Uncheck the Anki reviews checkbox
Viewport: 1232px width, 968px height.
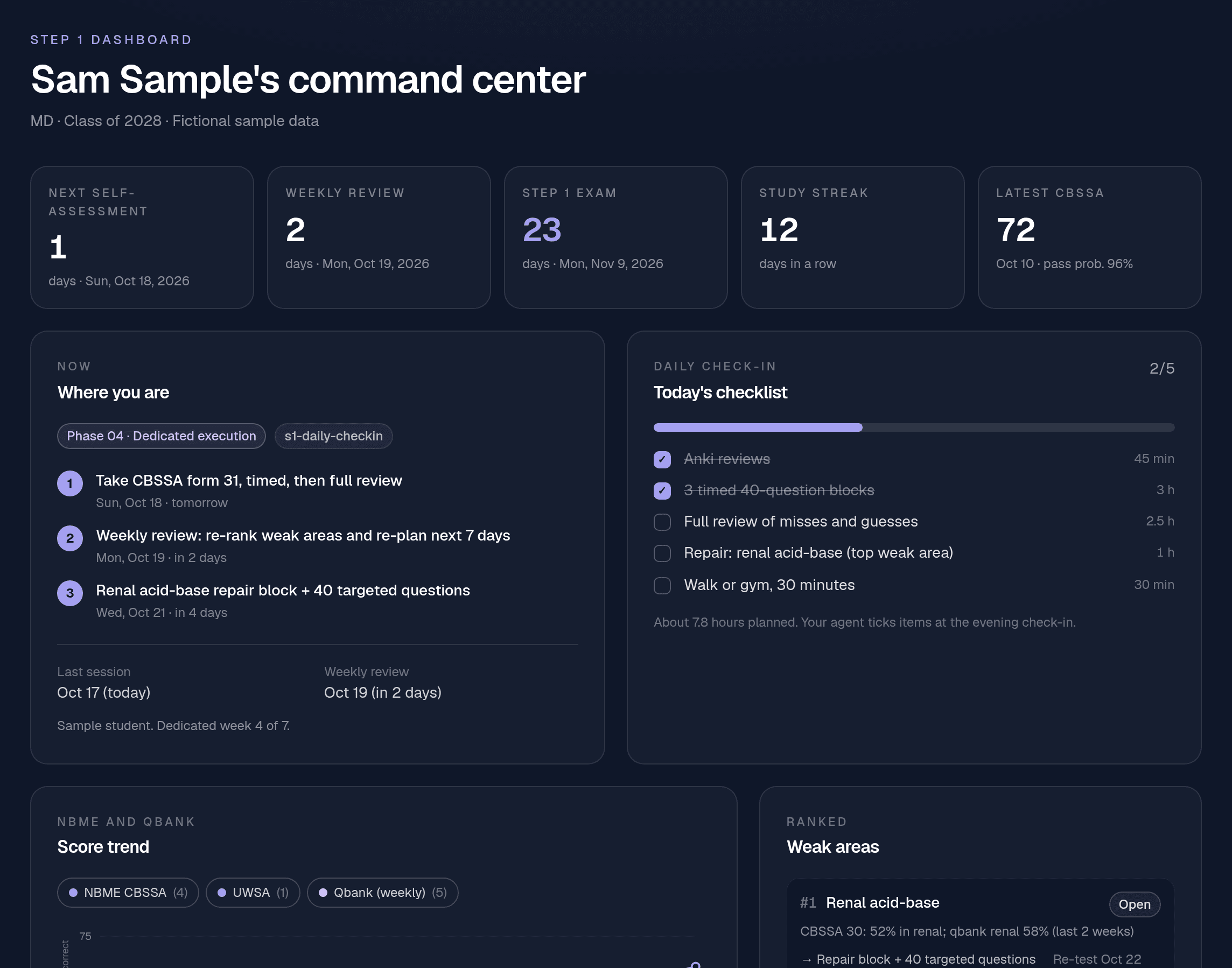click(x=662, y=459)
